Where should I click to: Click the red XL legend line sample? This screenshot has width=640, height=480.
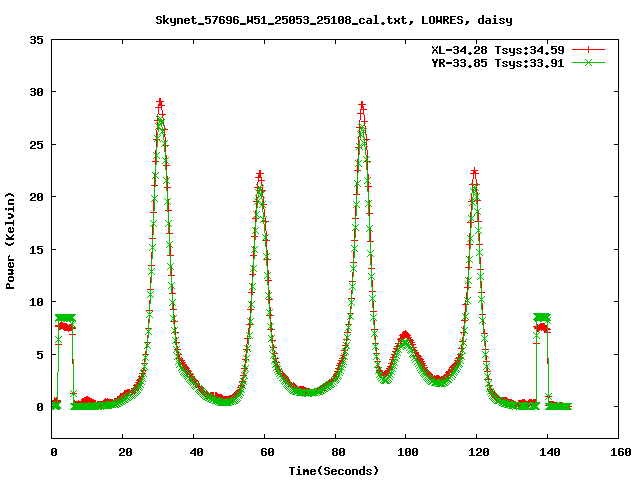point(588,50)
